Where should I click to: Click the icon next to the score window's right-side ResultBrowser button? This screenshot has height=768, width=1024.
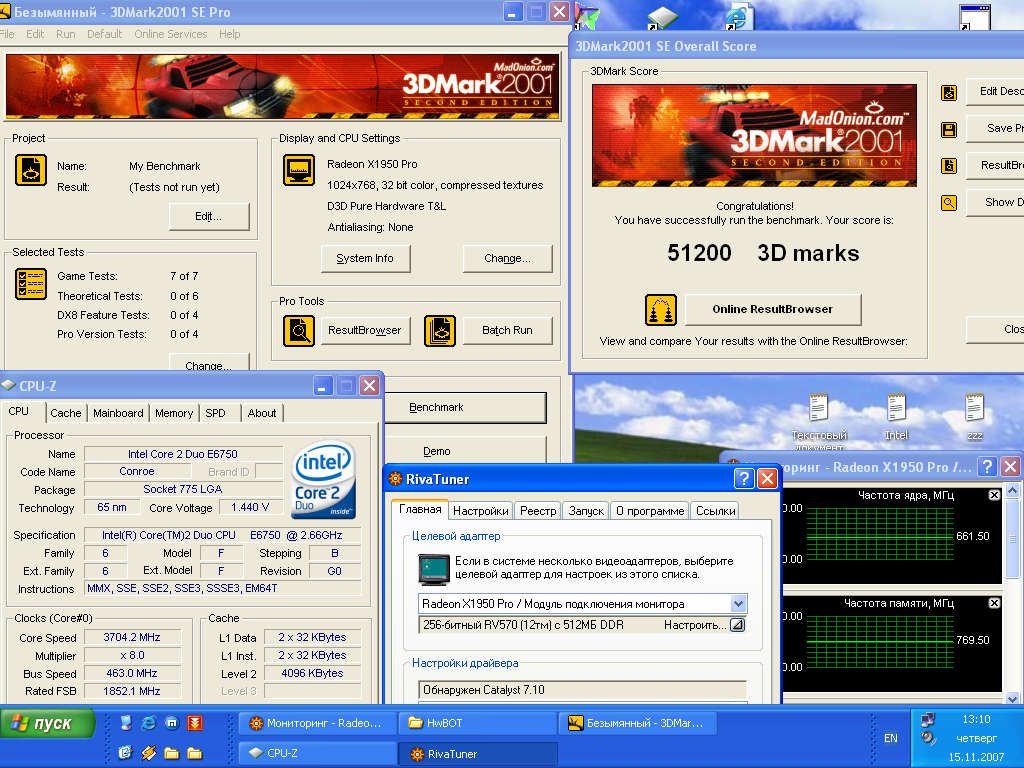(x=949, y=166)
